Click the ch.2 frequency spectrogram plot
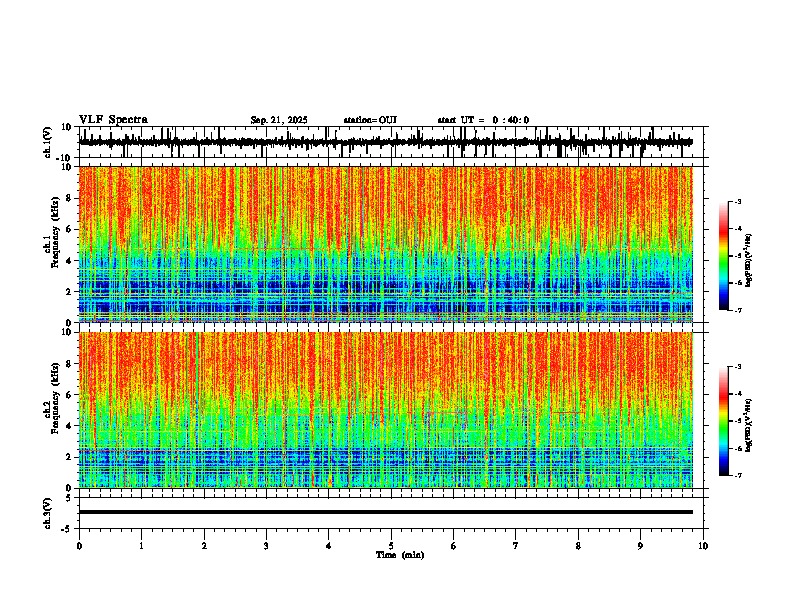Viewport: 792px width, 612px height. click(x=386, y=410)
